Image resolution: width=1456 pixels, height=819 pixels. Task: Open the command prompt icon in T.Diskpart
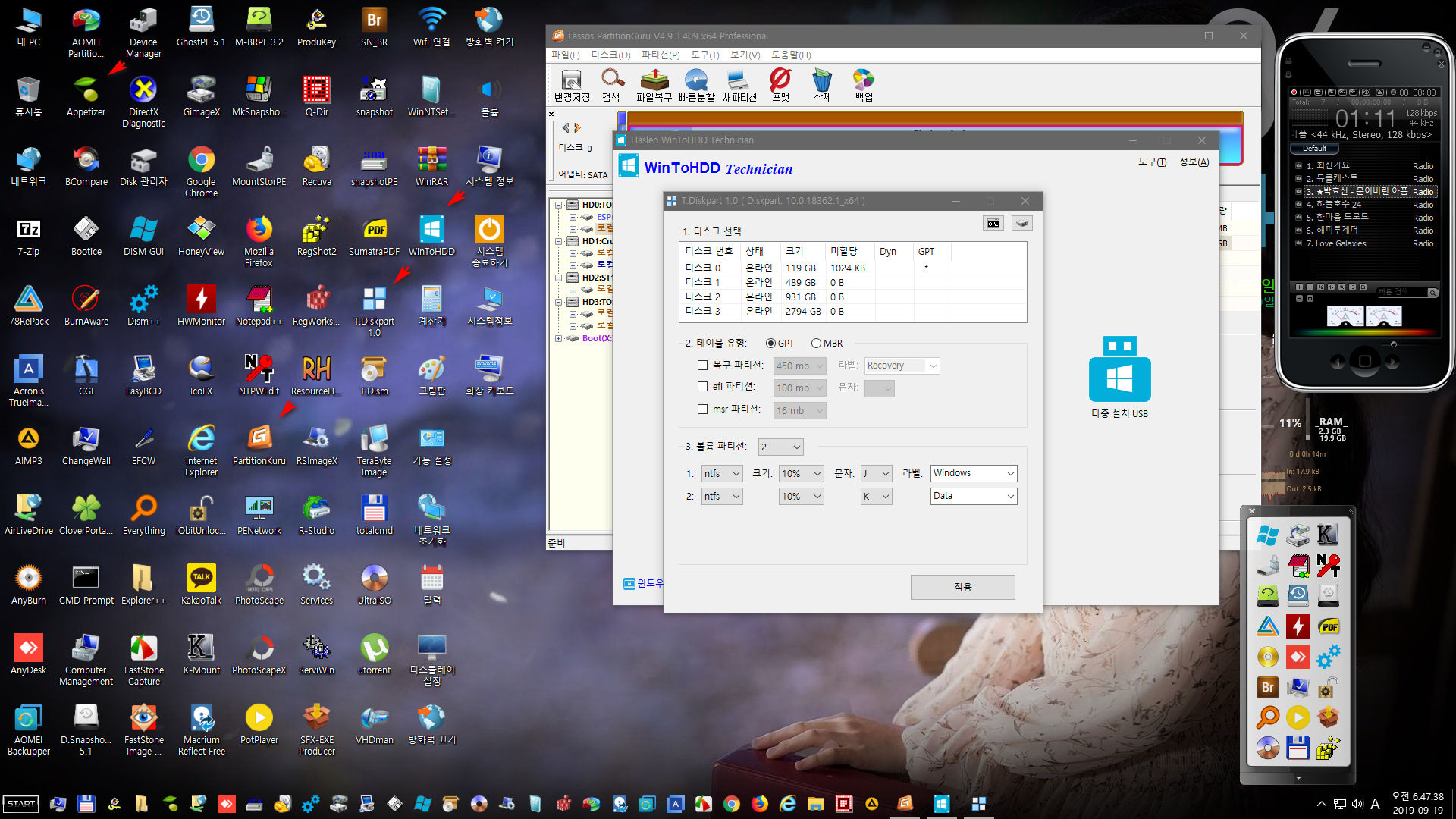coord(993,223)
